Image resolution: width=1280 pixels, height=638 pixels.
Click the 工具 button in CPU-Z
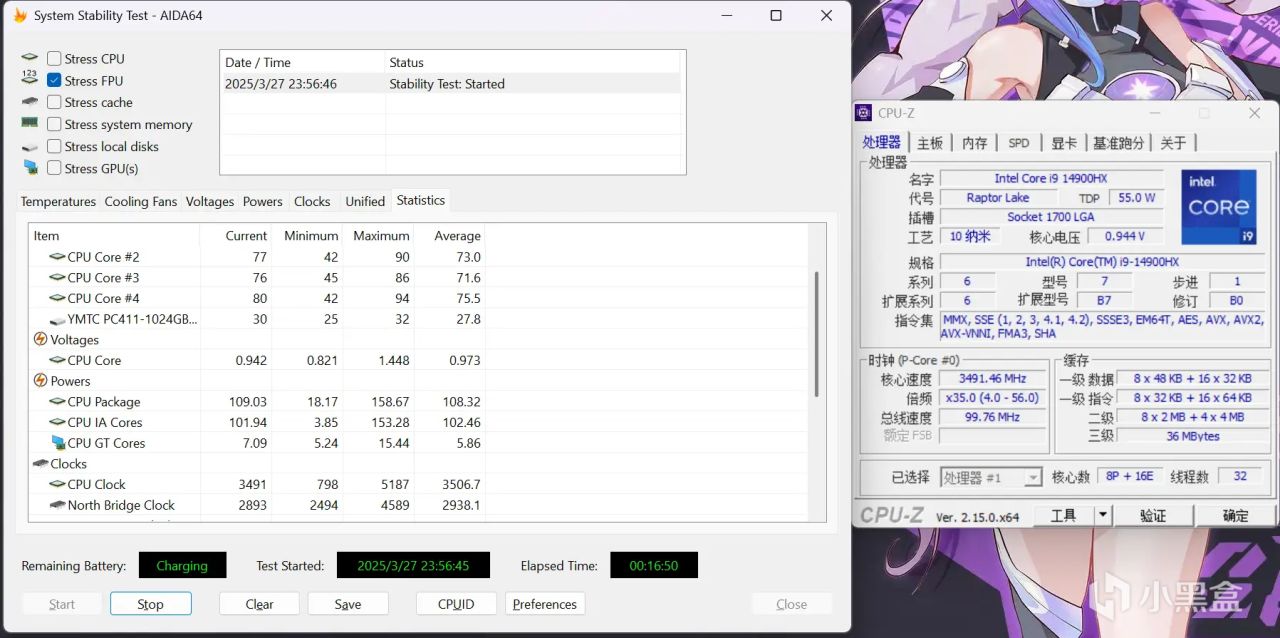pyautogui.click(x=1063, y=515)
